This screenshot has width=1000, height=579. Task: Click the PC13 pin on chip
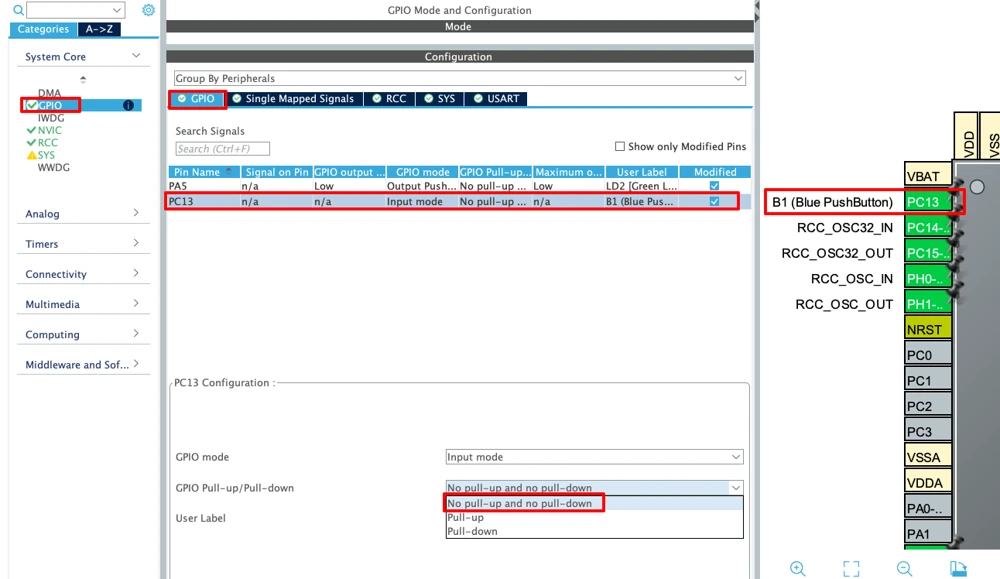[x=928, y=202]
